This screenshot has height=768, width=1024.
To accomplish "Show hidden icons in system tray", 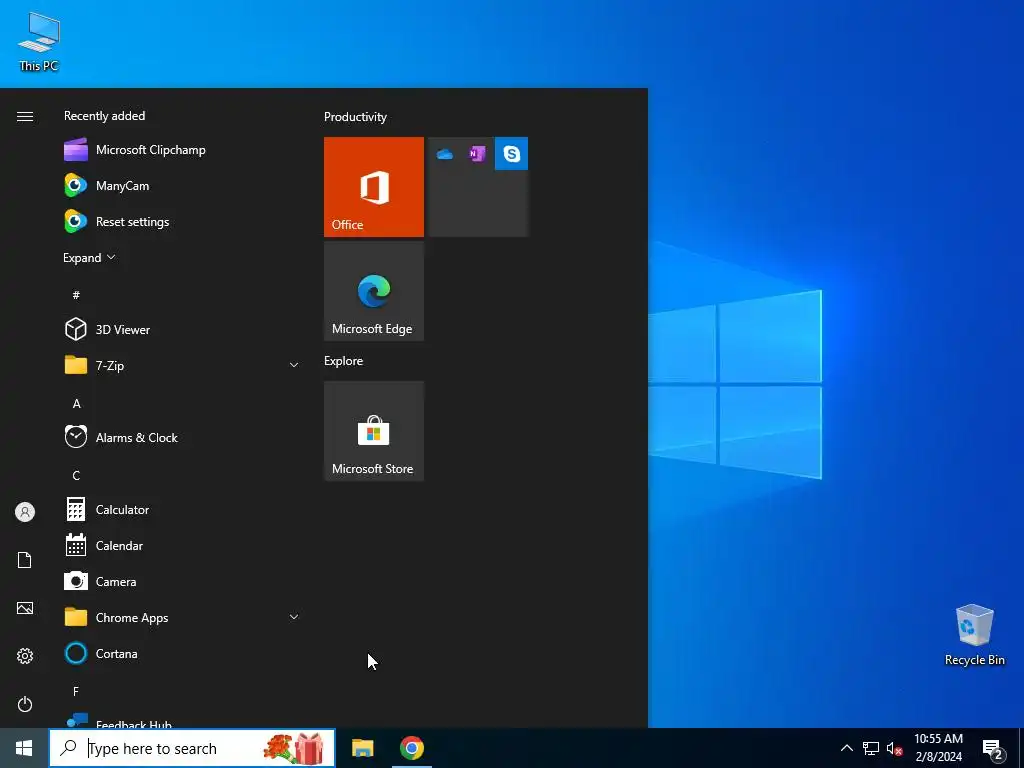I will click(x=846, y=748).
